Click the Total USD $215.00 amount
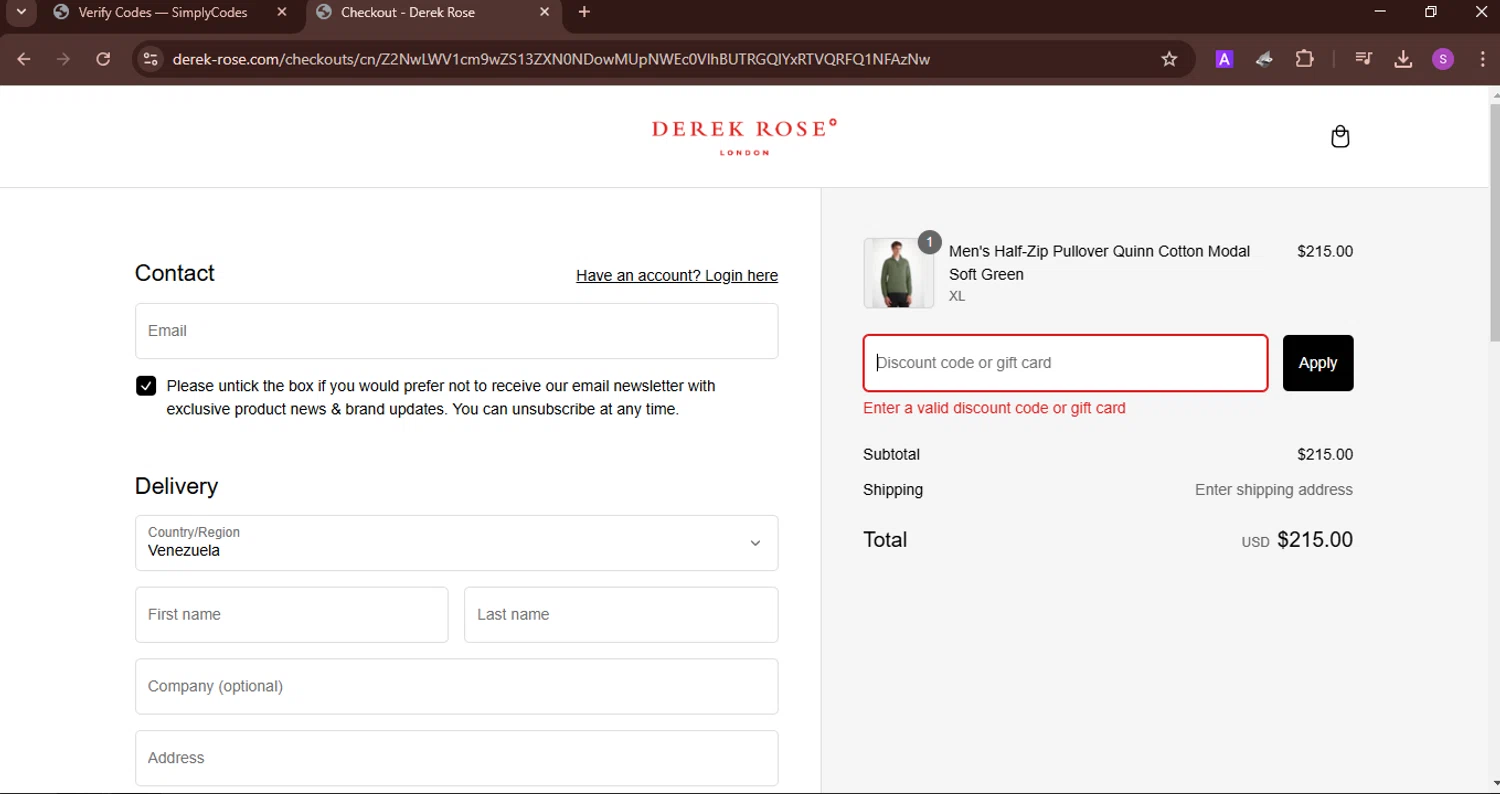 (1297, 540)
